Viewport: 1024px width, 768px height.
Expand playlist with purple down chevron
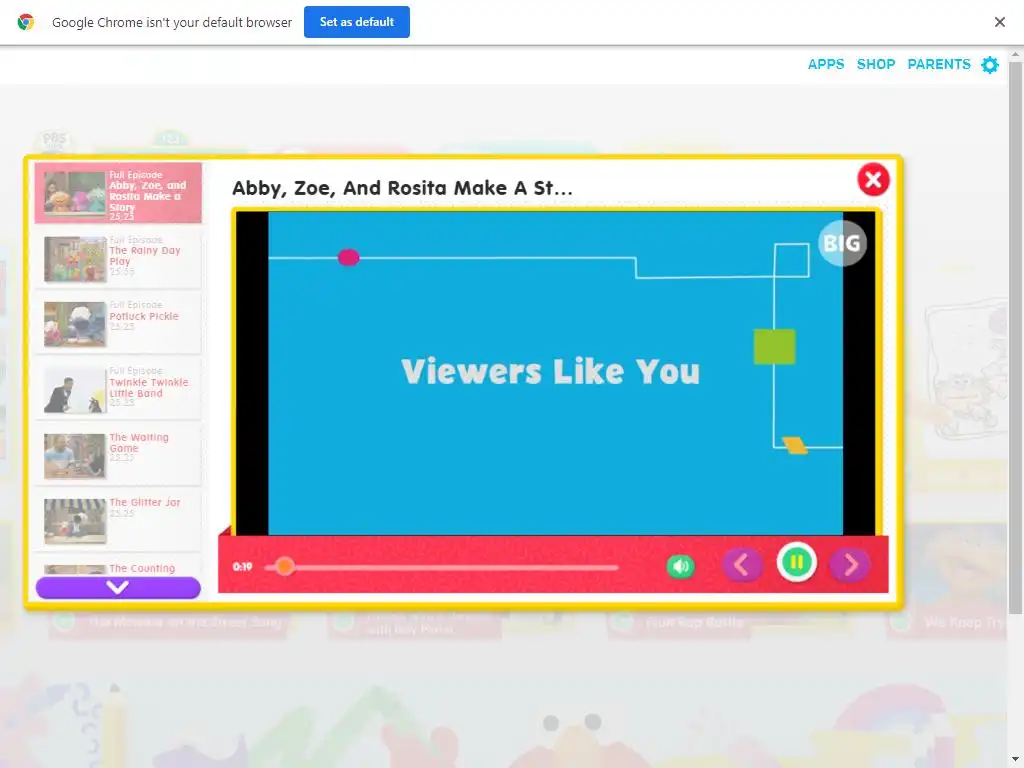click(x=118, y=587)
